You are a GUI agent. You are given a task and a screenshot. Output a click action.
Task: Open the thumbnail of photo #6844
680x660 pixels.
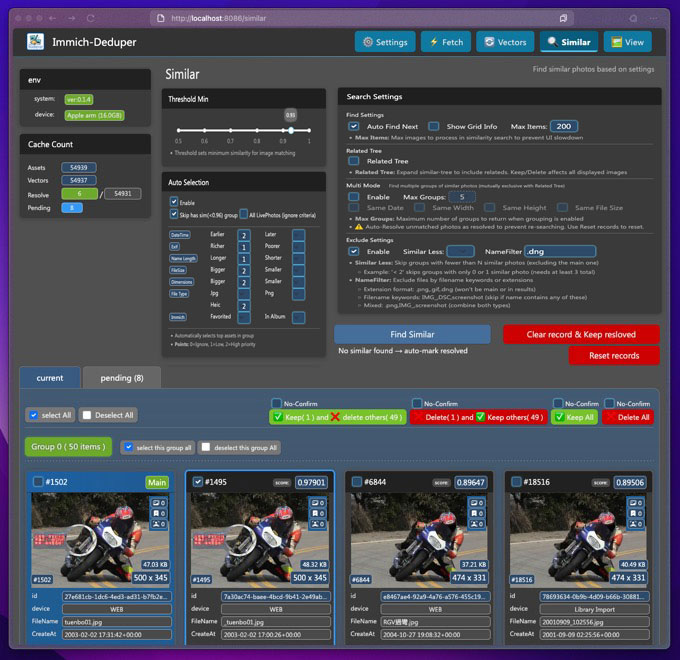coord(419,540)
